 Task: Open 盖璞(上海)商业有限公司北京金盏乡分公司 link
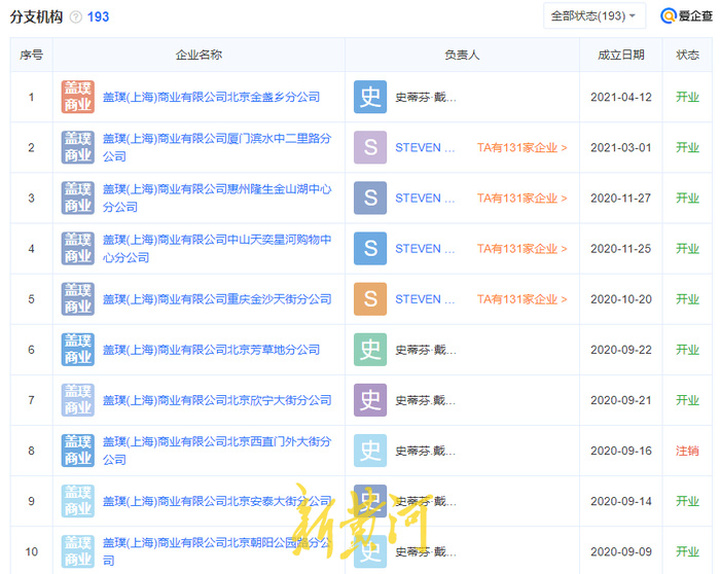[x=211, y=97]
